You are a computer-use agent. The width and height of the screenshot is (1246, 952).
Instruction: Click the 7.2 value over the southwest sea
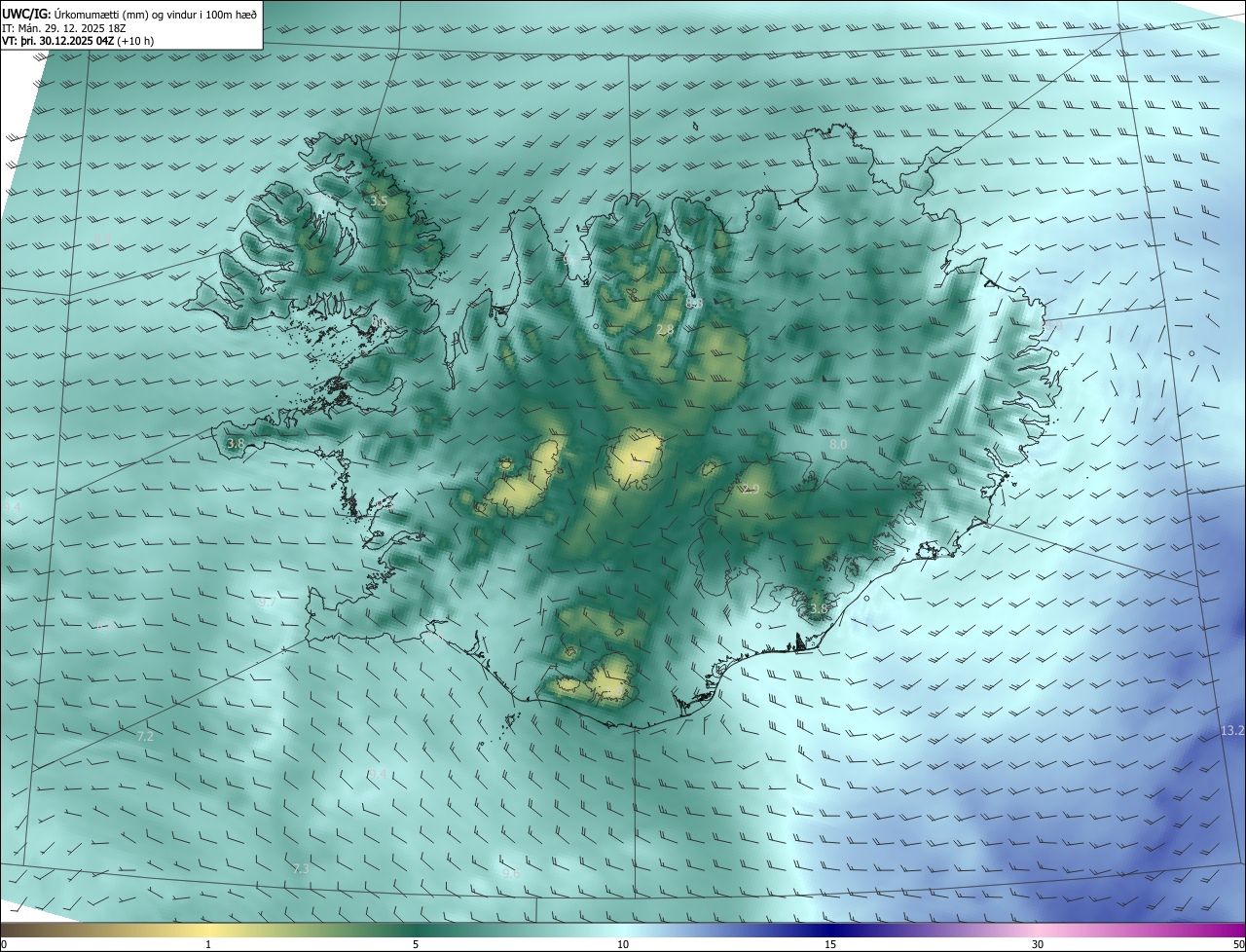click(145, 737)
